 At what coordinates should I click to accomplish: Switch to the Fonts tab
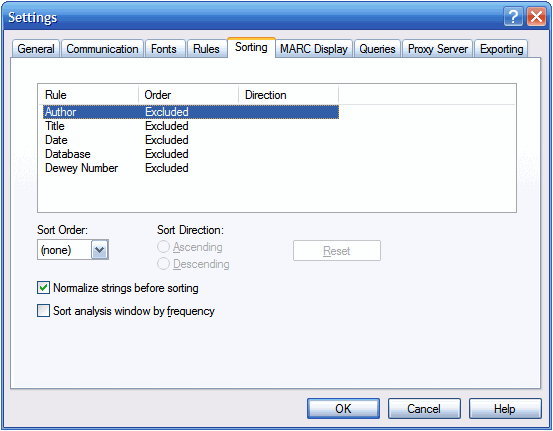click(x=164, y=49)
